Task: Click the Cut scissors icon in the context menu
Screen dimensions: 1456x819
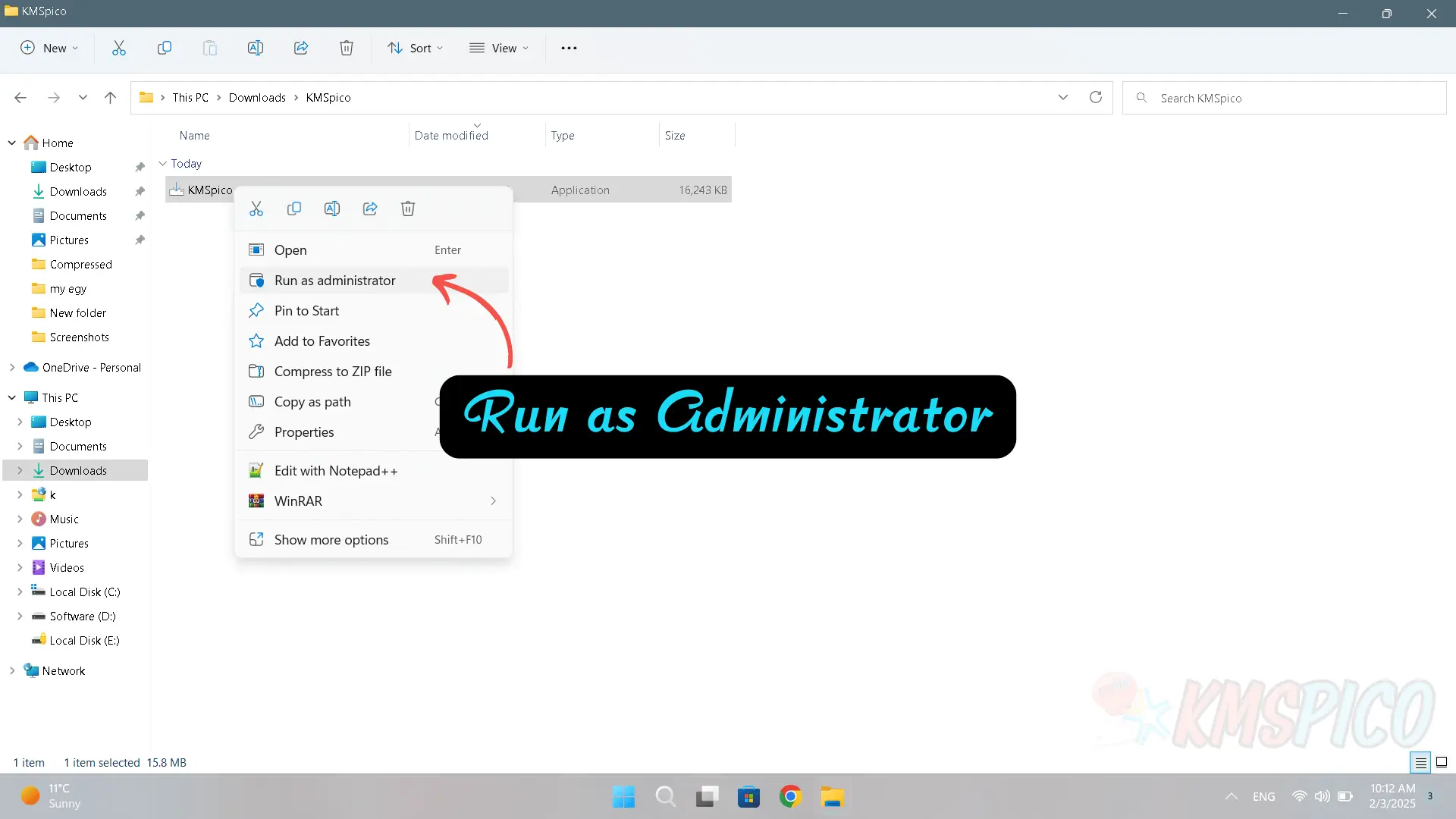Action: [256, 209]
